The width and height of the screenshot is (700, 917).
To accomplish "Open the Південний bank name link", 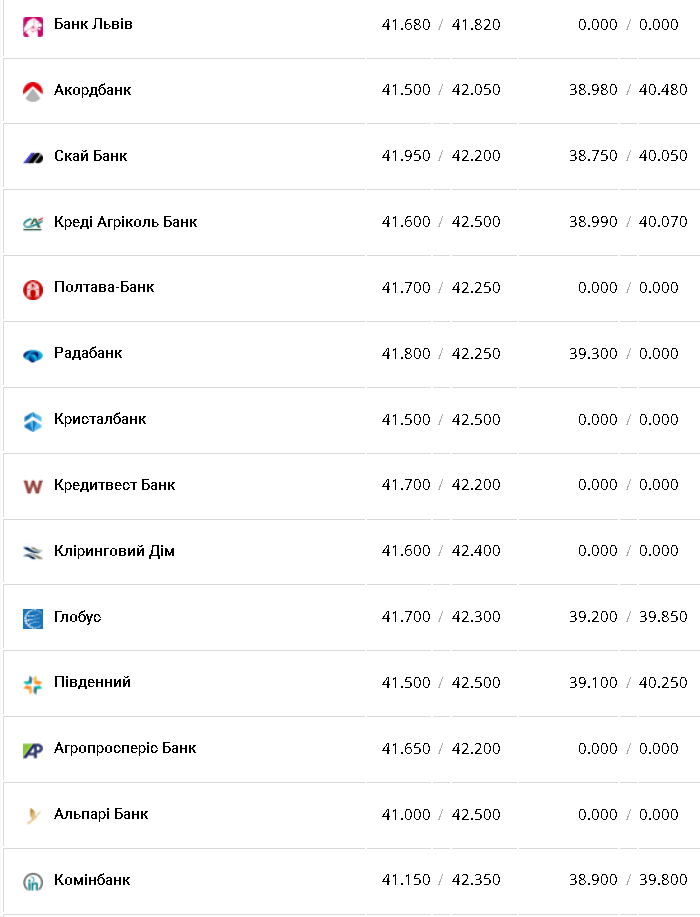I will tap(92, 682).
